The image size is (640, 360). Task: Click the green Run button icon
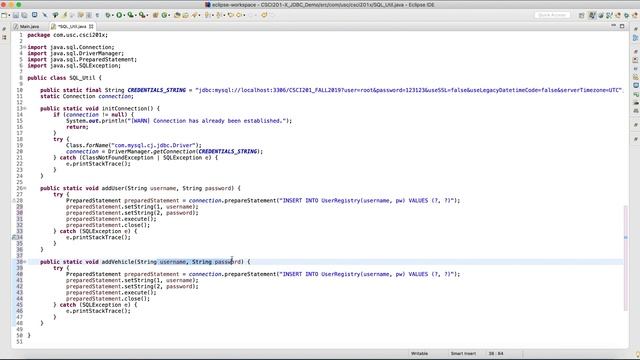click(x=120, y=15)
